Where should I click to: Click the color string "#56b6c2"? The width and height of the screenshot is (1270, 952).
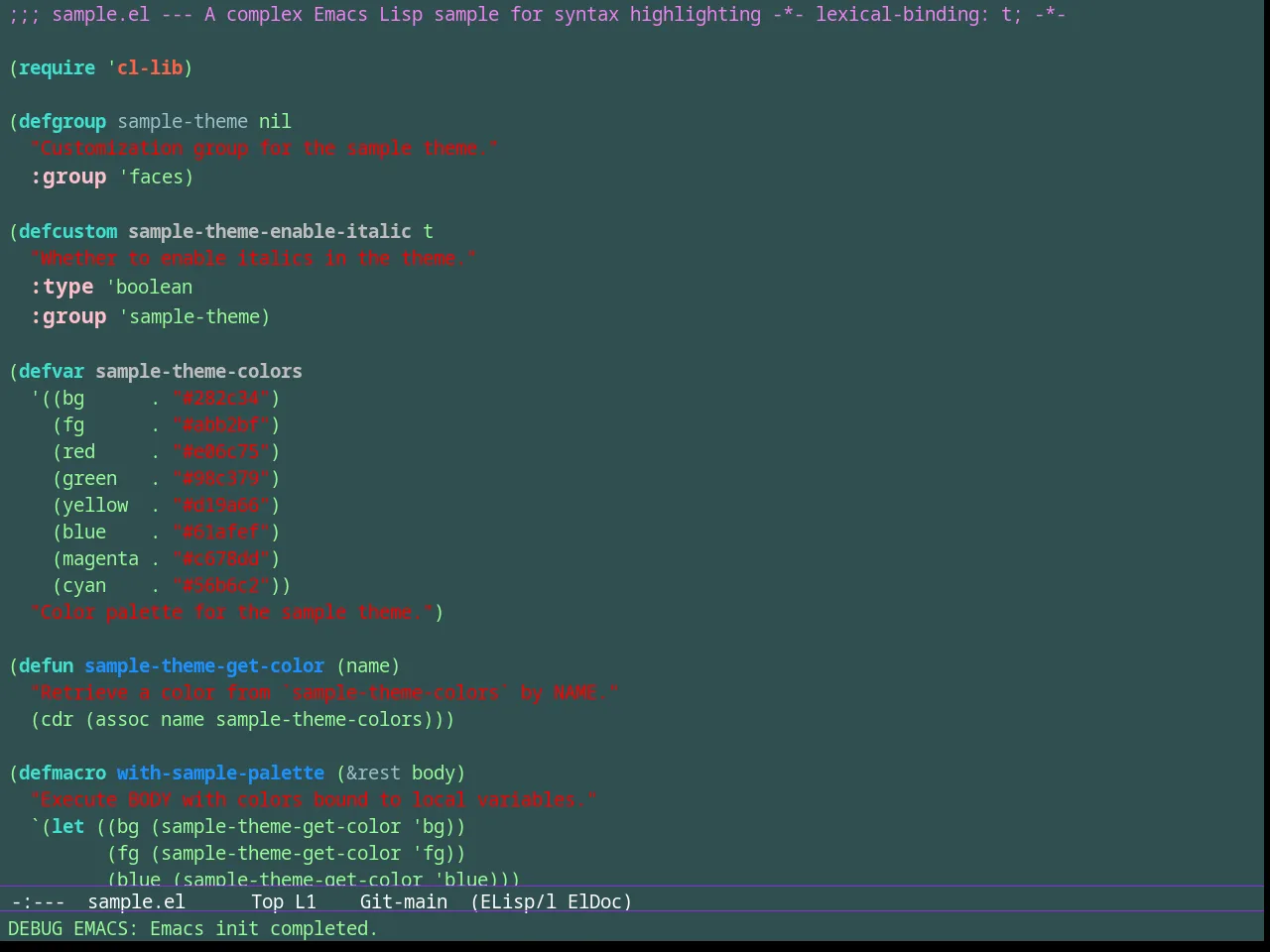tap(220, 586)
